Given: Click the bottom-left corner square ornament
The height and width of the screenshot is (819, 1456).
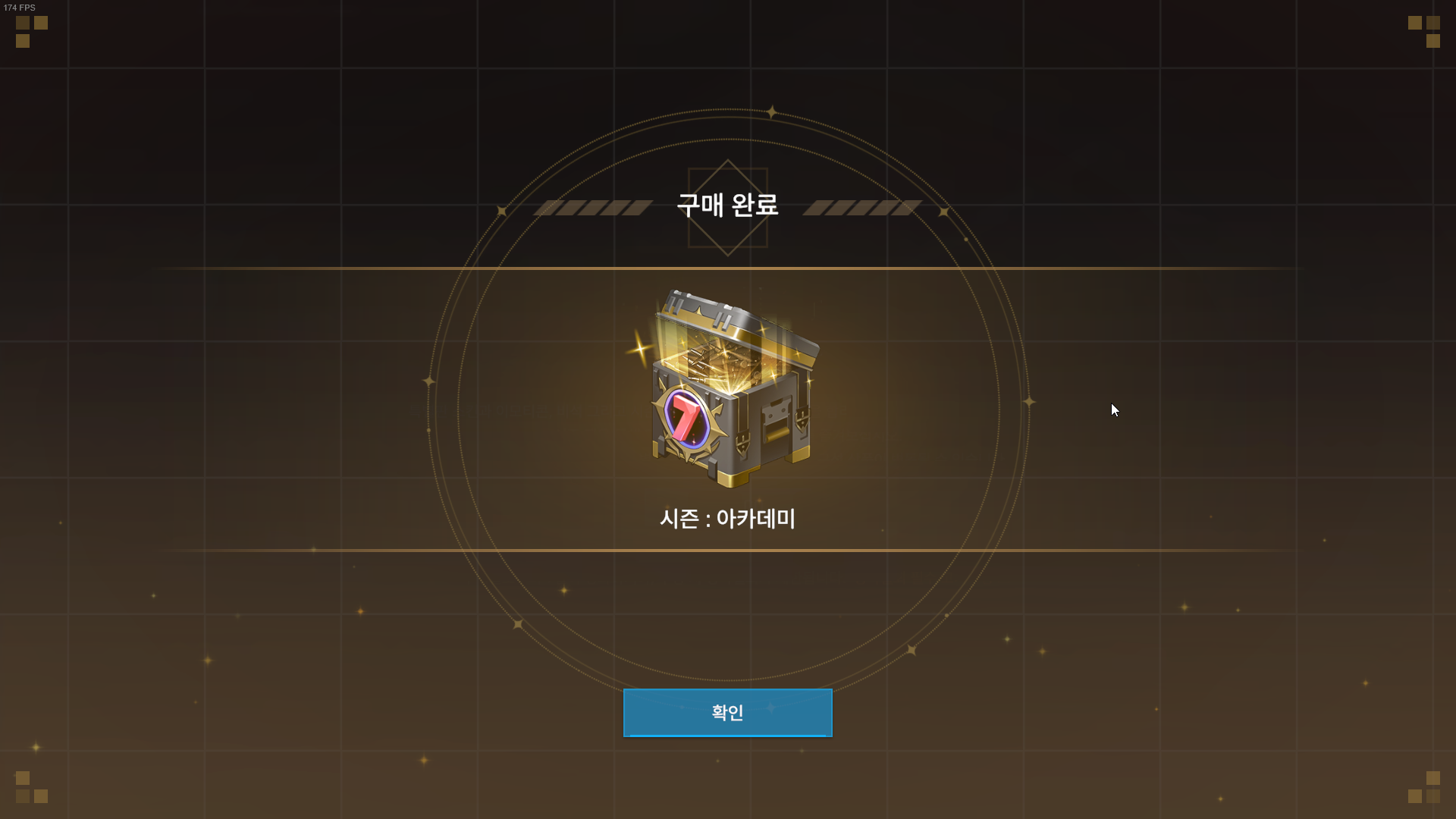Looking at the screenshot, I should coord(31,786).
